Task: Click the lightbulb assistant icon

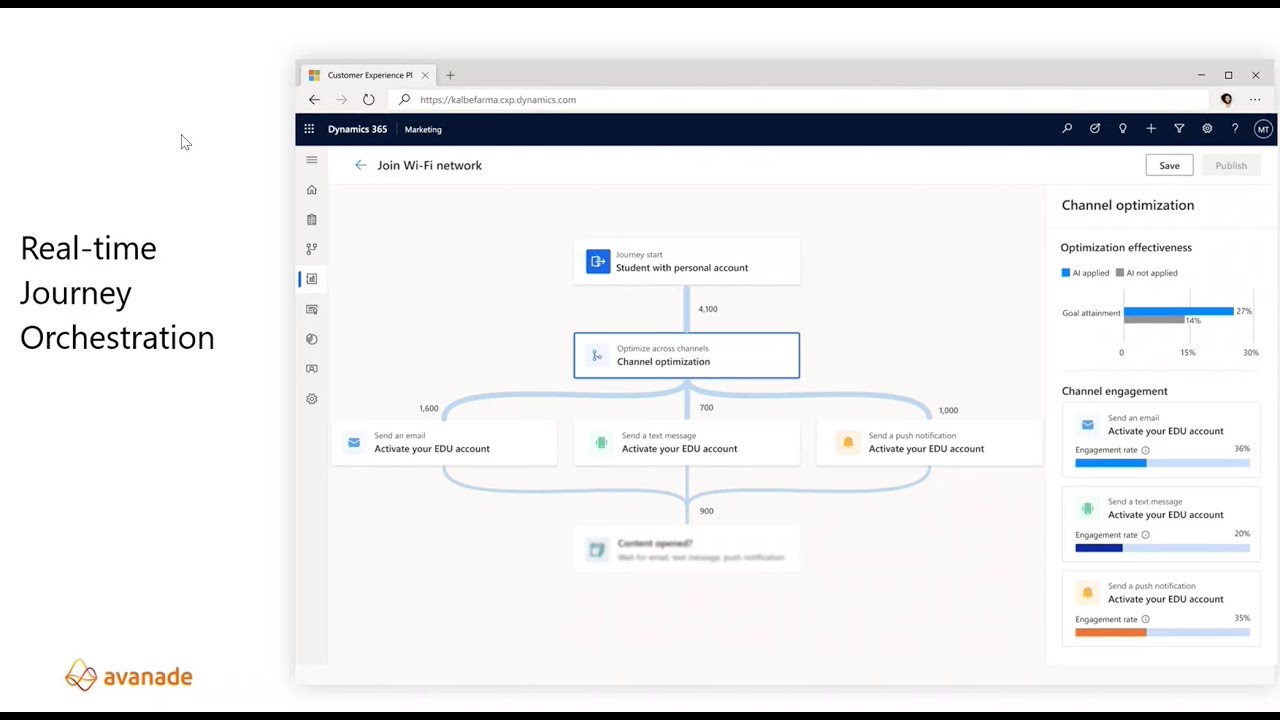Action: (x=1123, y=129)
